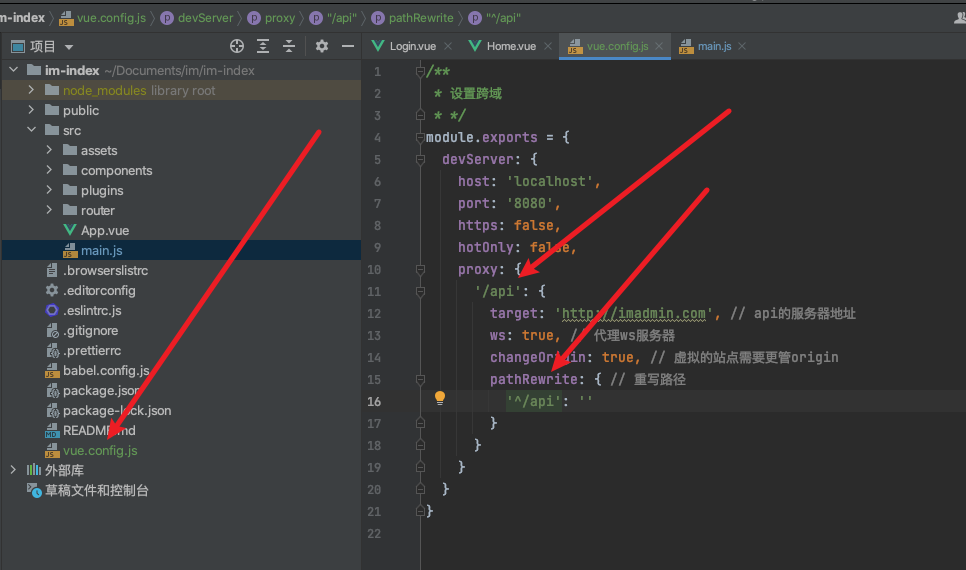Expand the node_modules folder
966x570 pixels.
coord(31,90)
